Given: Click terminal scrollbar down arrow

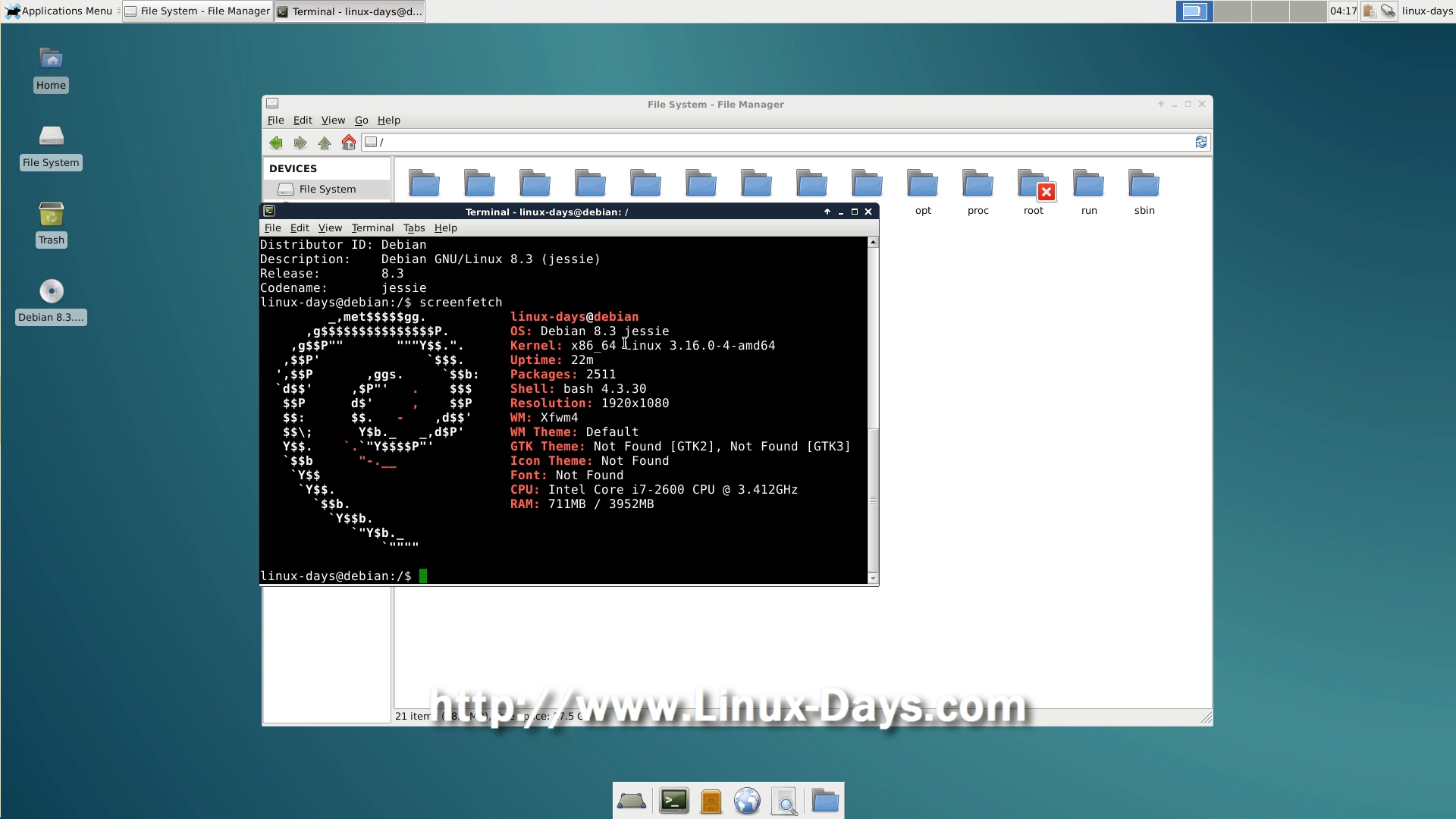Looking at the screenshot, I should pos(874,579).
